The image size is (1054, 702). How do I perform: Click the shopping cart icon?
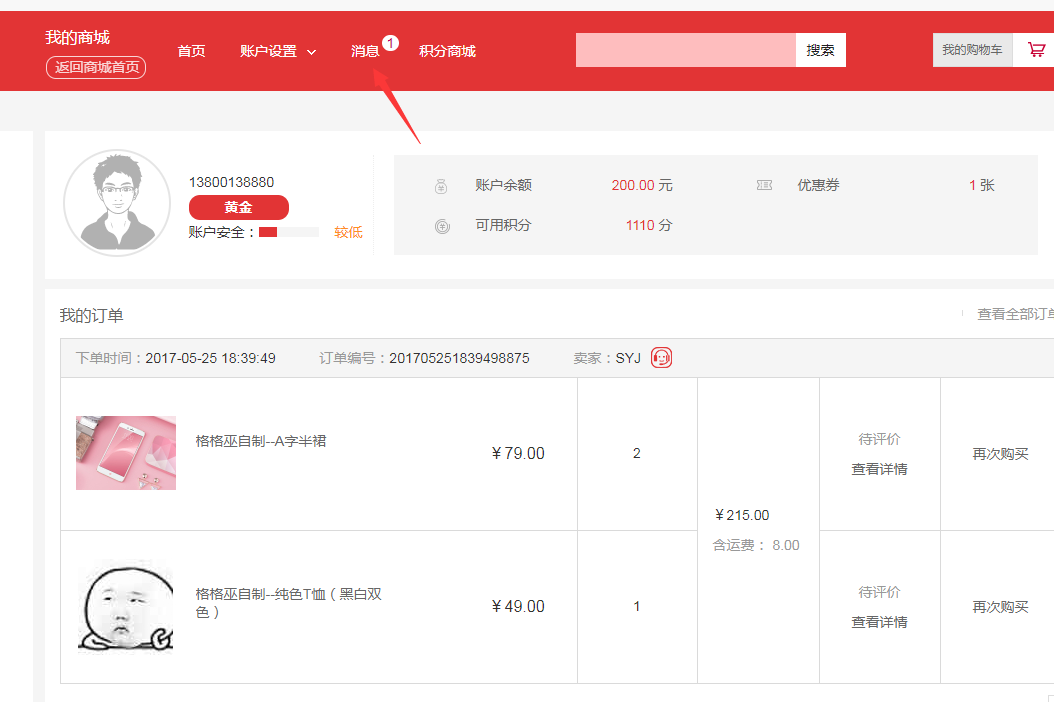tap(1036, 50)
